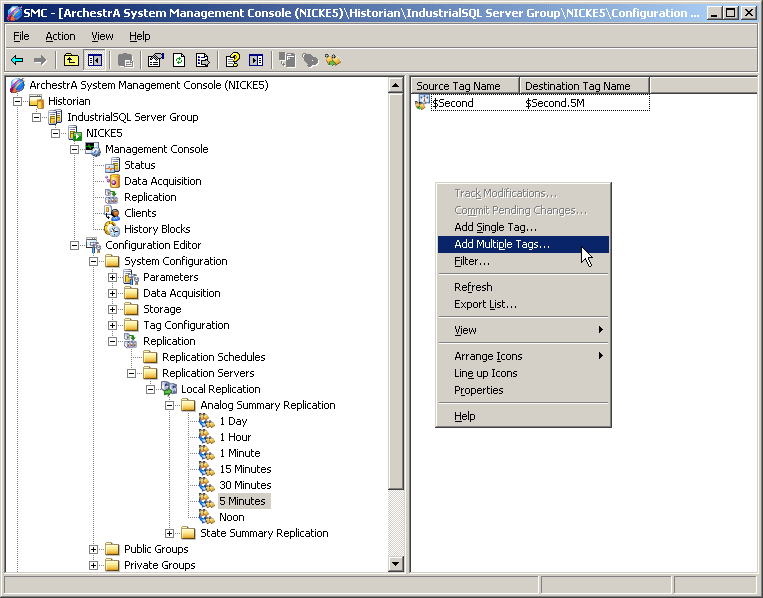The image size is (763, 598).
Task: Click the Forward arrow toolbar icon
Action: tap(40, 60)
